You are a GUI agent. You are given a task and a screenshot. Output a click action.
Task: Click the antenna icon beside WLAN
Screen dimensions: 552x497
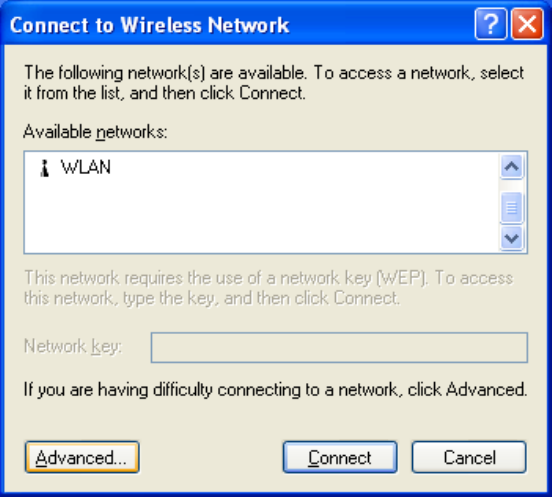[x=45, y=168]
